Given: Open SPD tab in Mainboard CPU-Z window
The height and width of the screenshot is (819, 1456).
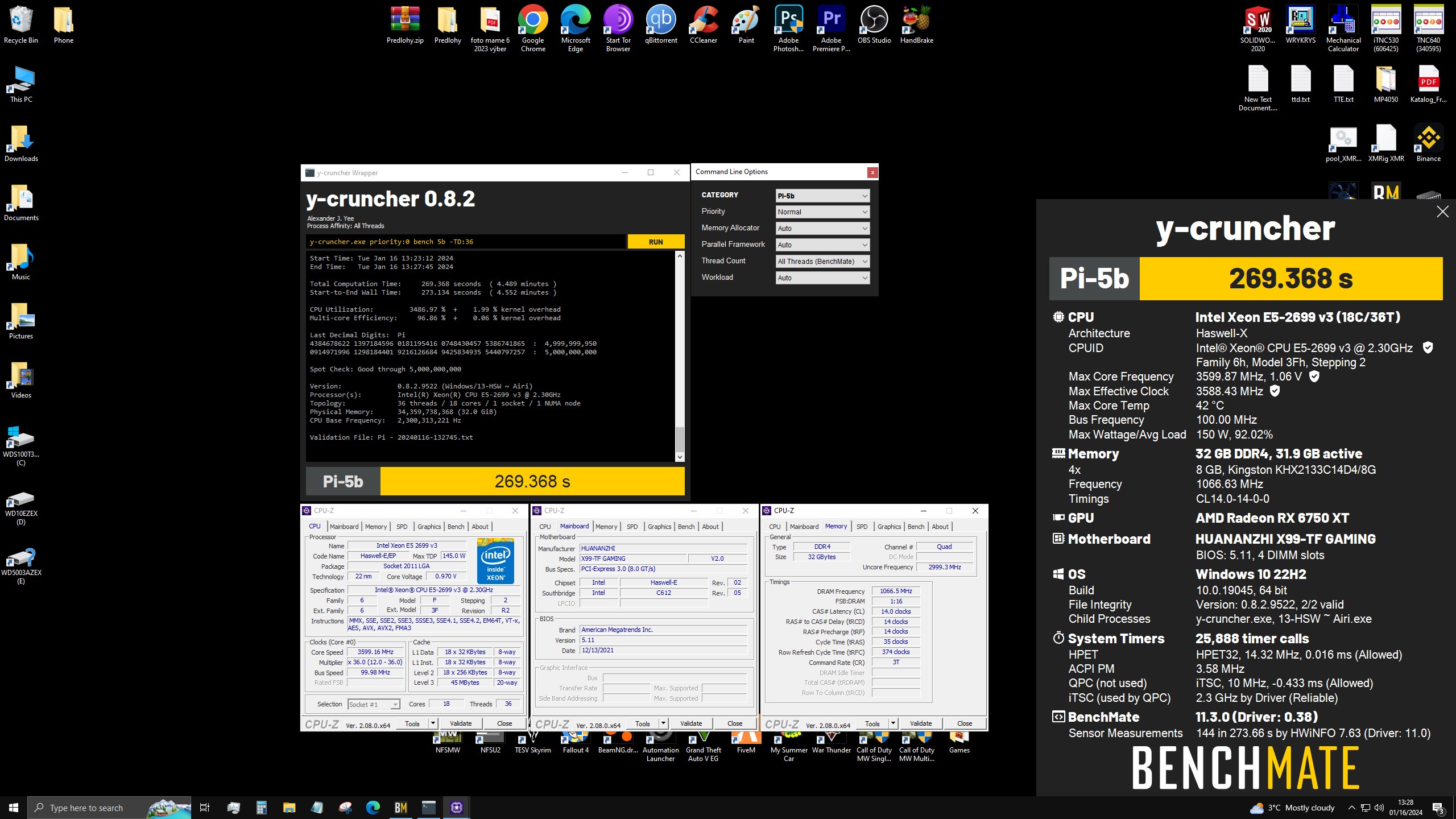Looking at the screenshot, I should (x=632, y=527).
